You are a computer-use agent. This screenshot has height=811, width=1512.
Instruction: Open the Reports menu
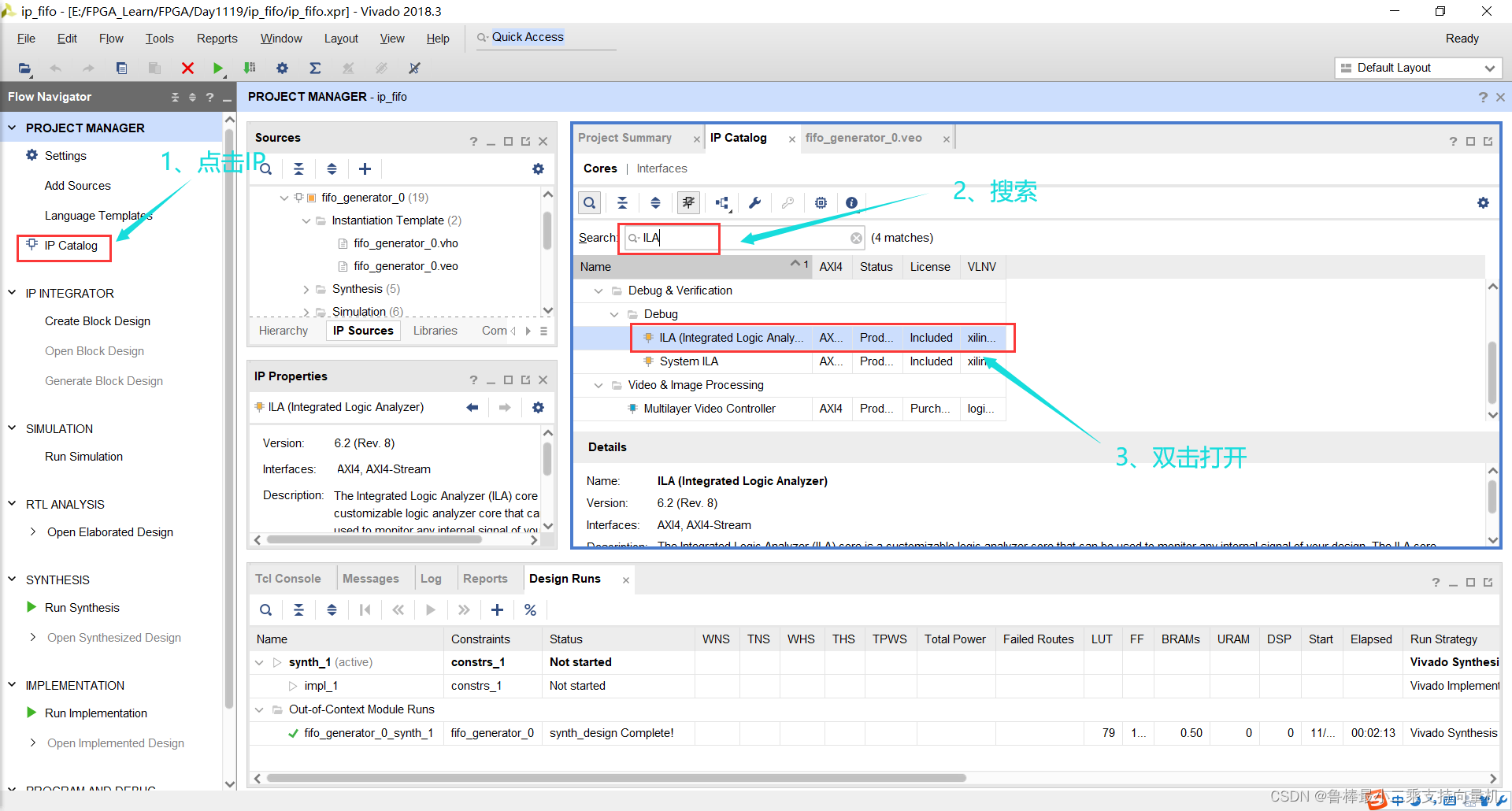click(x=217, y=38)
